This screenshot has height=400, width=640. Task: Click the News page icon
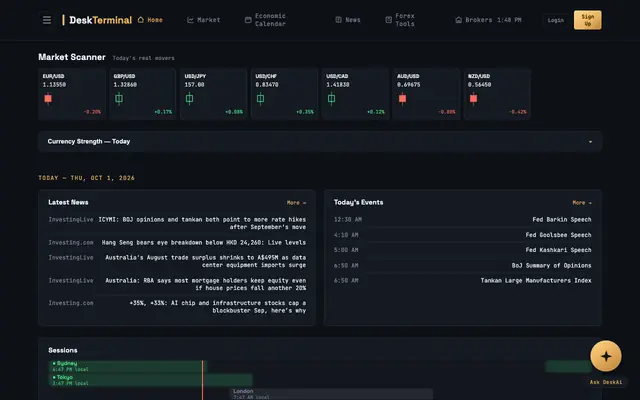[338, 20]
